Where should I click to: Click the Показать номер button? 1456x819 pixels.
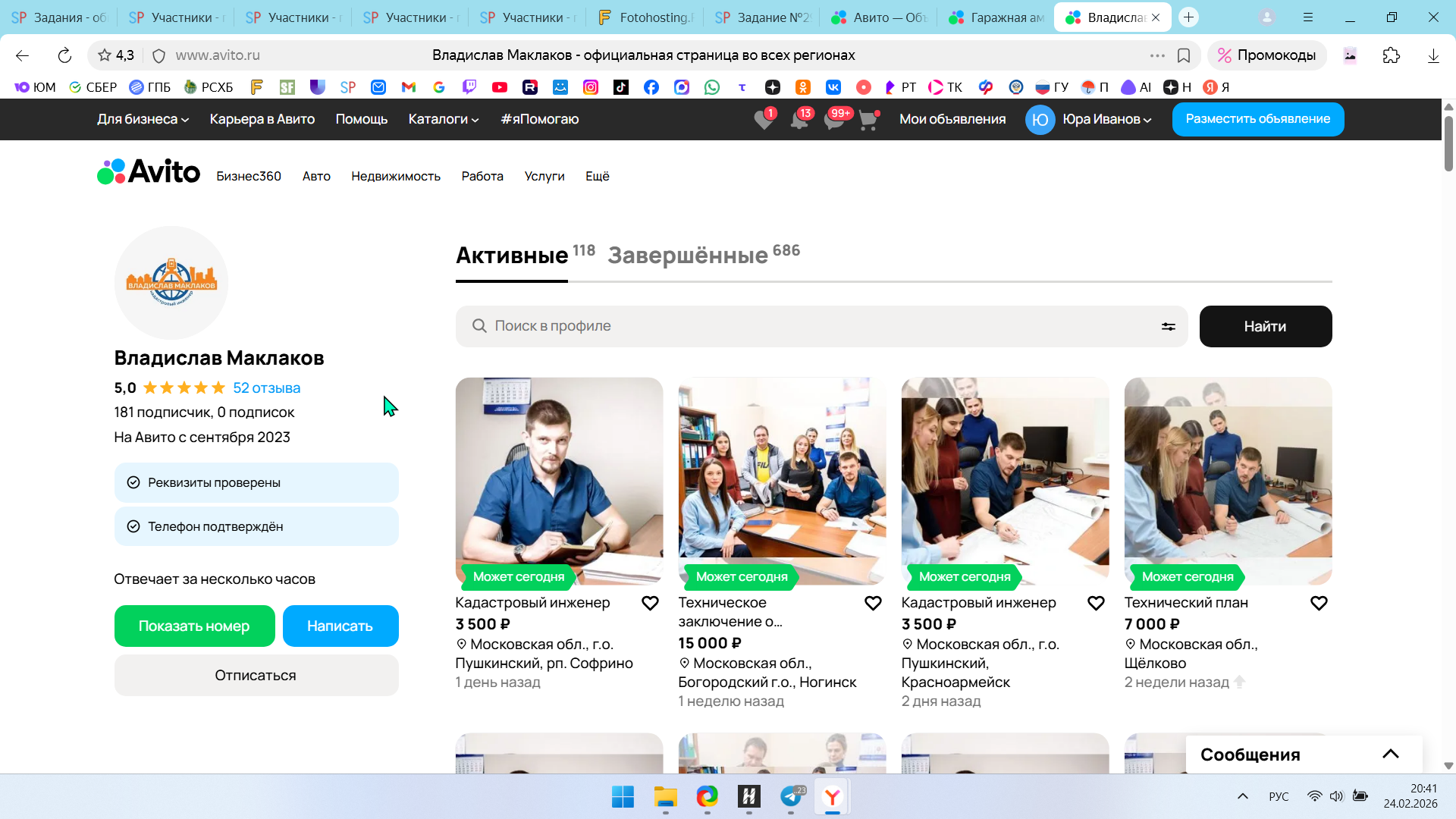pyautogui.click(x=194, y=626)
